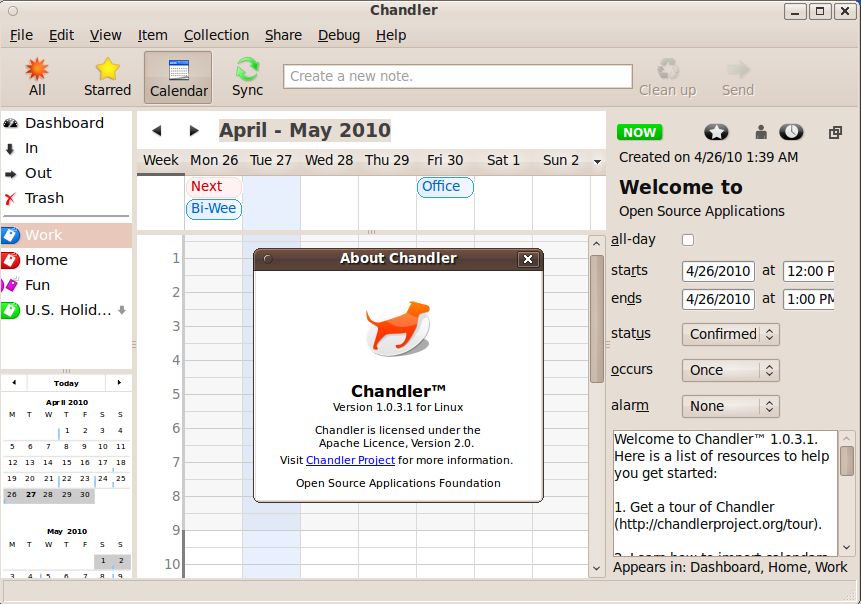Click the green NOW triage button
The width and height of the screenshot is (861, 604).
tap(639, 132)
